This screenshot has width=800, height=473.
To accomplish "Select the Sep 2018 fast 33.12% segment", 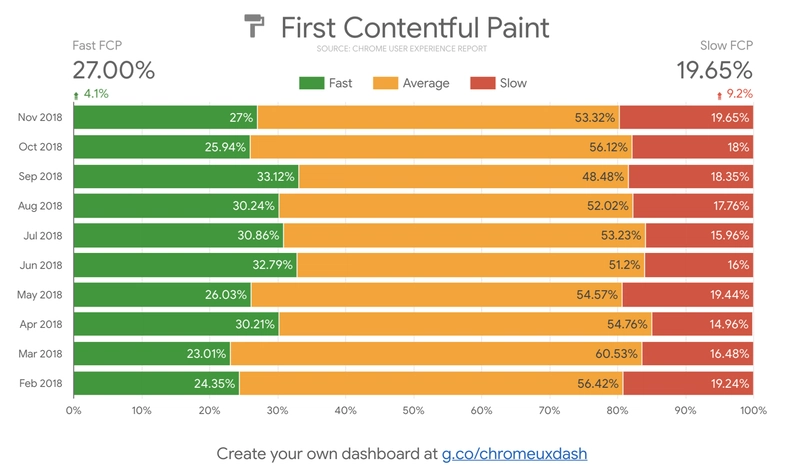I will pos(186,177).
